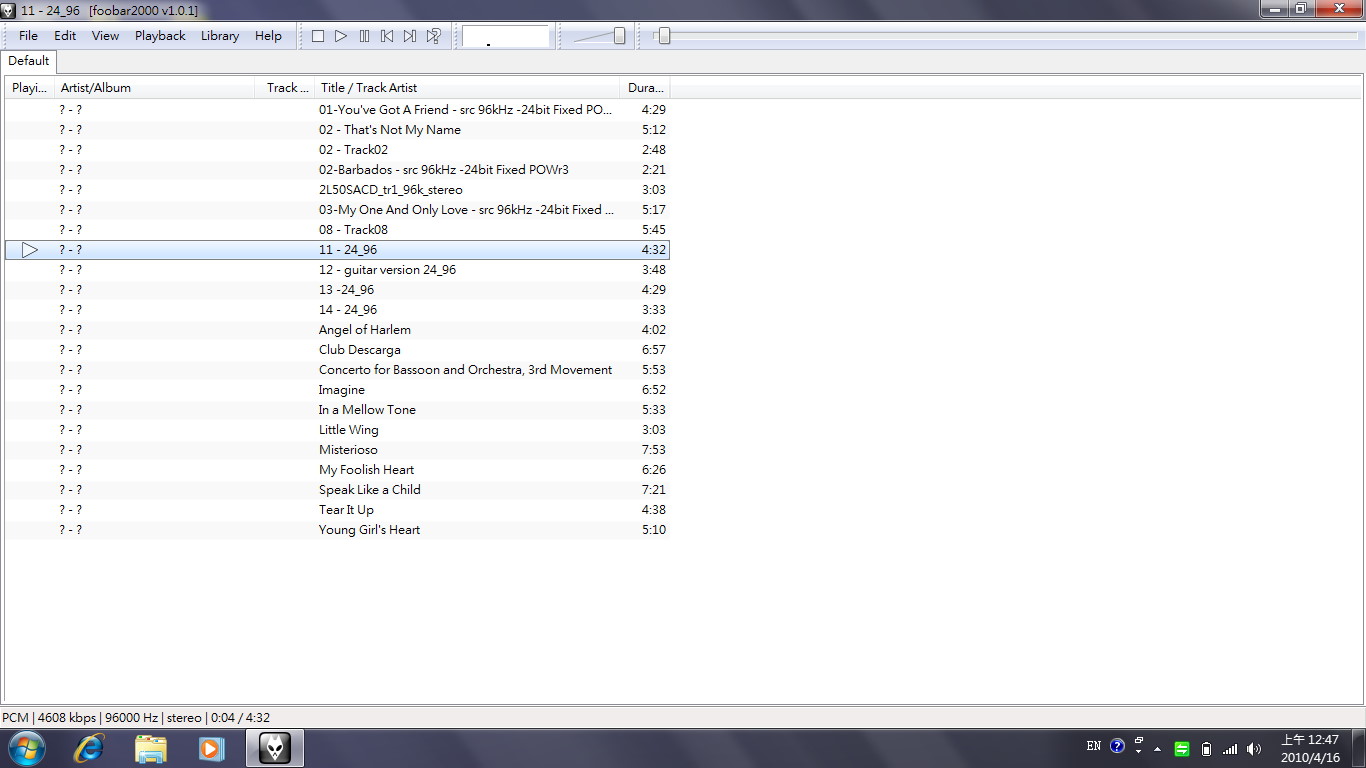Select track 12 - guitar version 24_96
Screen dimensions: 1366x768
pyautogui.click(x=337, y=270)
